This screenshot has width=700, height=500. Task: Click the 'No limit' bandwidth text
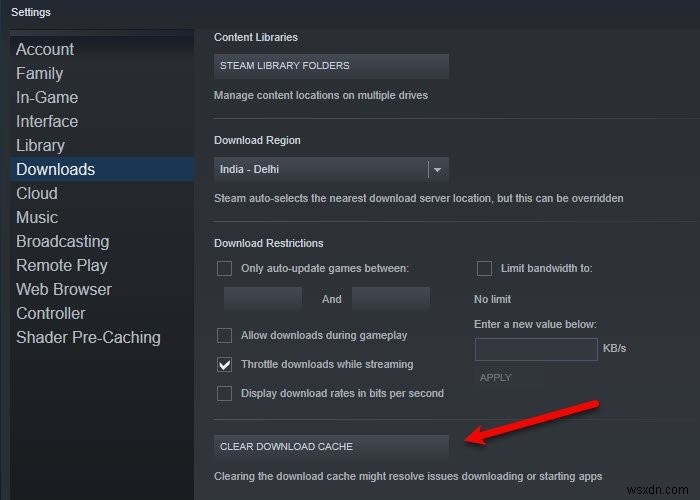tap(492, 299)
